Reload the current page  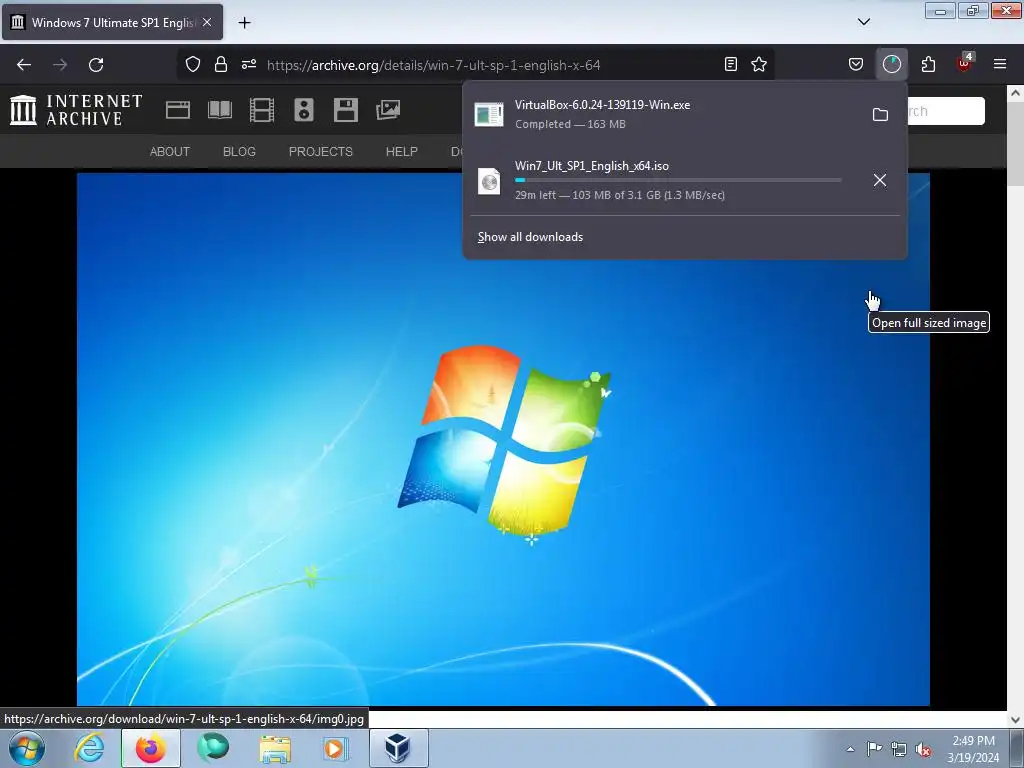(x=96, y=65)
